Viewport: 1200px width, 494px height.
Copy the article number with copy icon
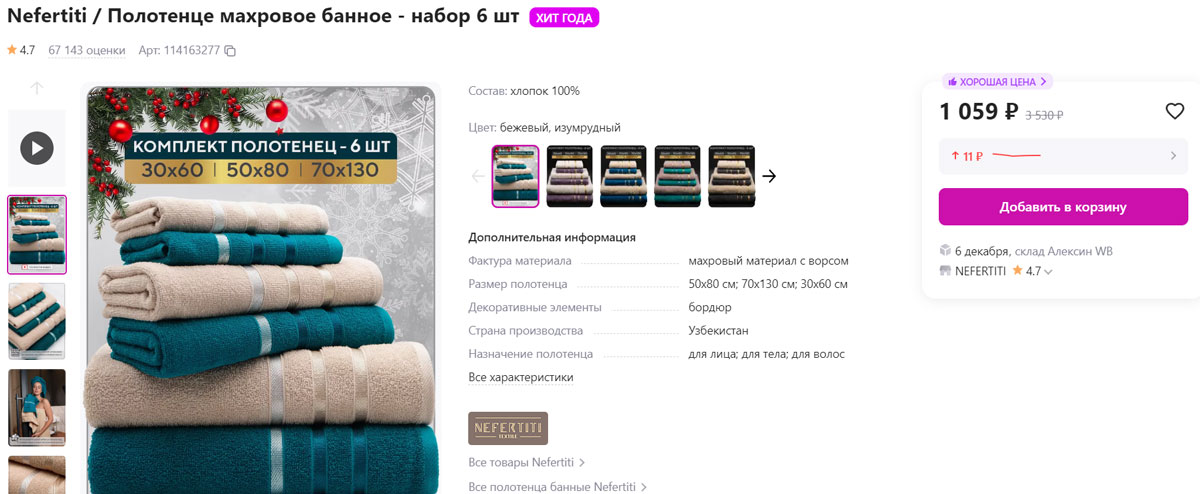coord(230,50)
